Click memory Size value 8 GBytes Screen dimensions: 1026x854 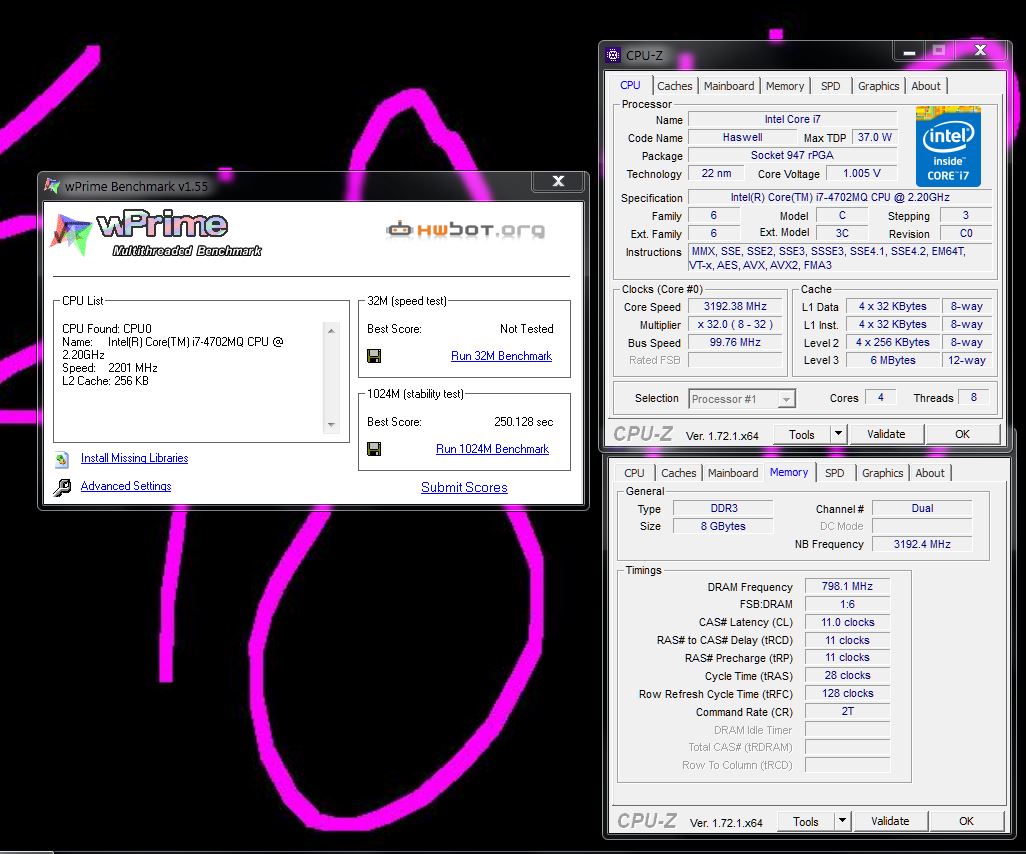(724, 526)
